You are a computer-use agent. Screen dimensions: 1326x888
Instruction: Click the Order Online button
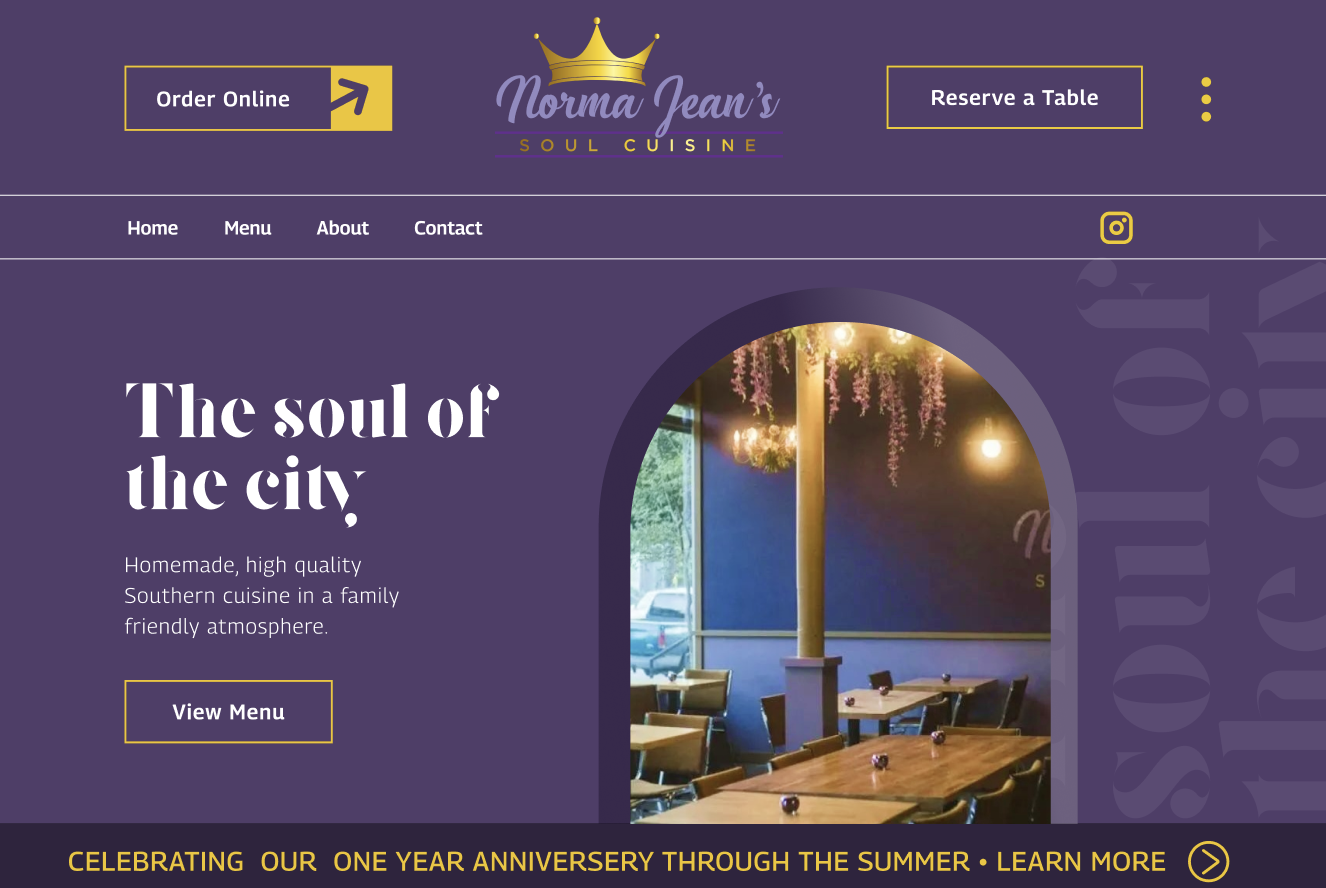click(258, 98)
